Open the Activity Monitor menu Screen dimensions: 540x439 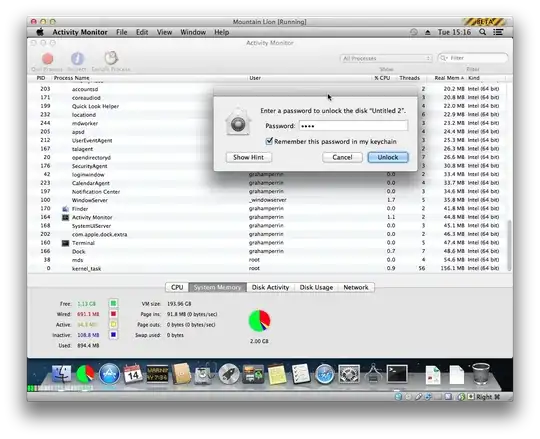coord(80,32)
